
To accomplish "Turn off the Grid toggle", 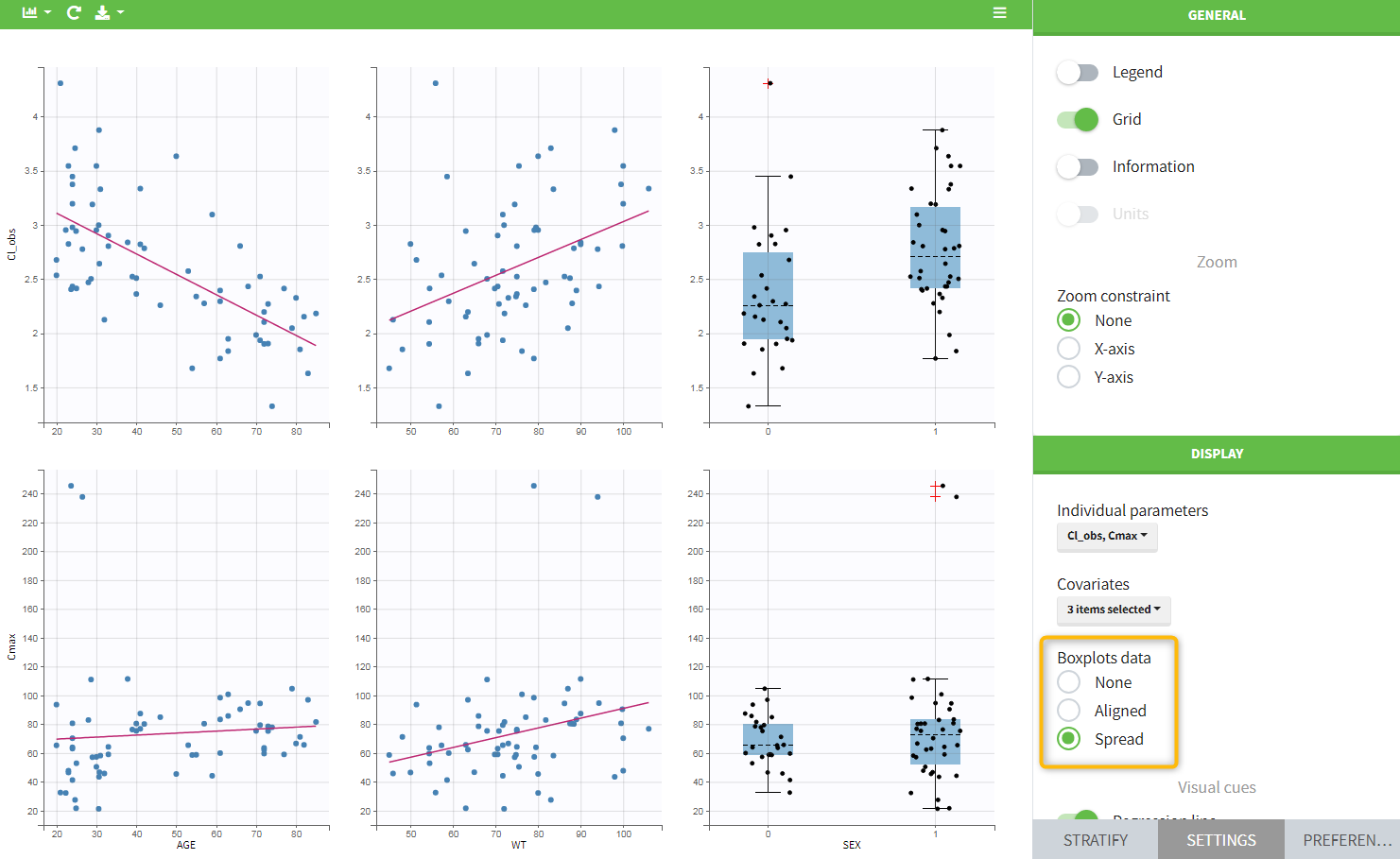I will point(1078,120).
